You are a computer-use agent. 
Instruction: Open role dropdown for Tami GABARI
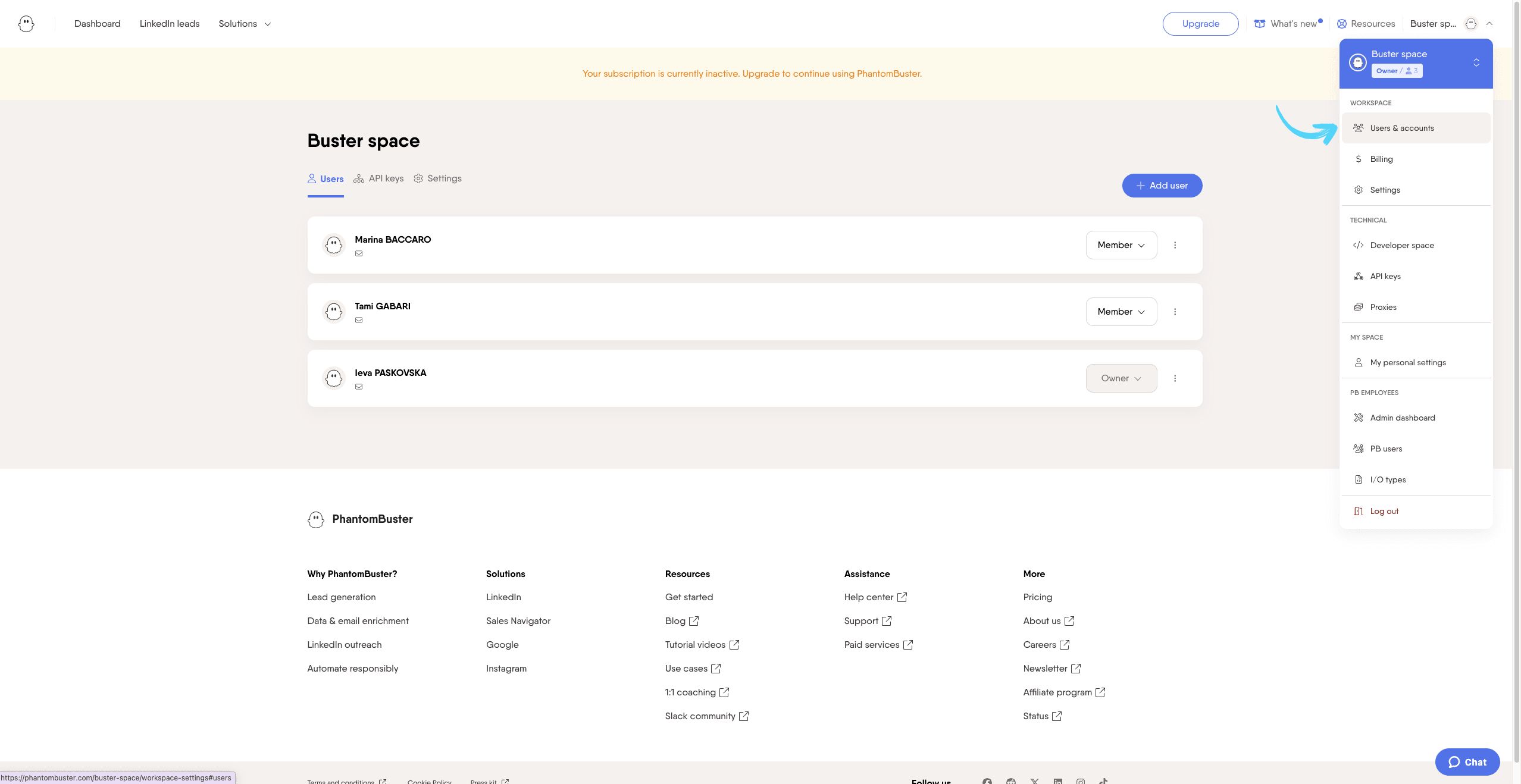(1121, 312)
